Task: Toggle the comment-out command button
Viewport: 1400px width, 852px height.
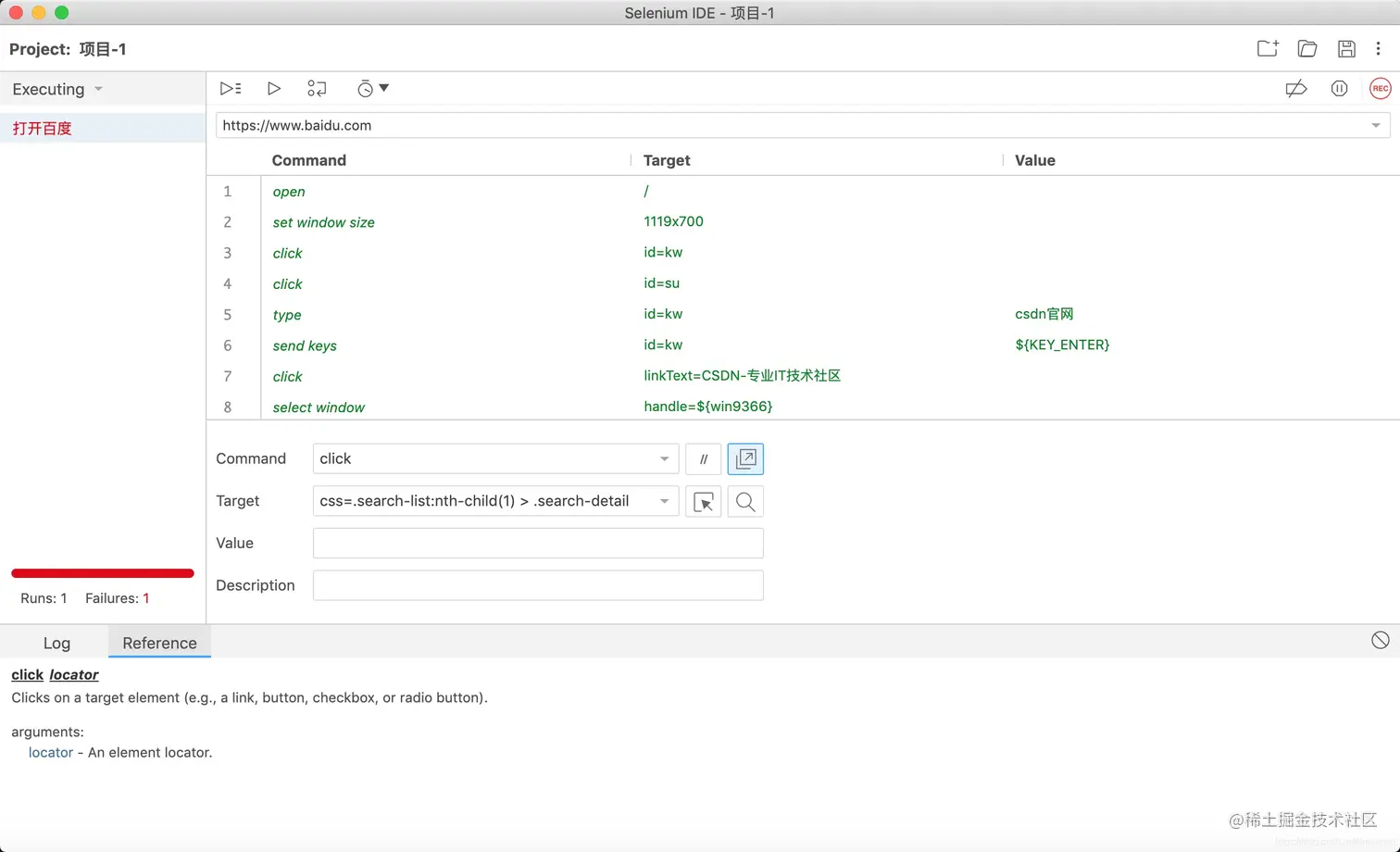Action: point(704,459)
